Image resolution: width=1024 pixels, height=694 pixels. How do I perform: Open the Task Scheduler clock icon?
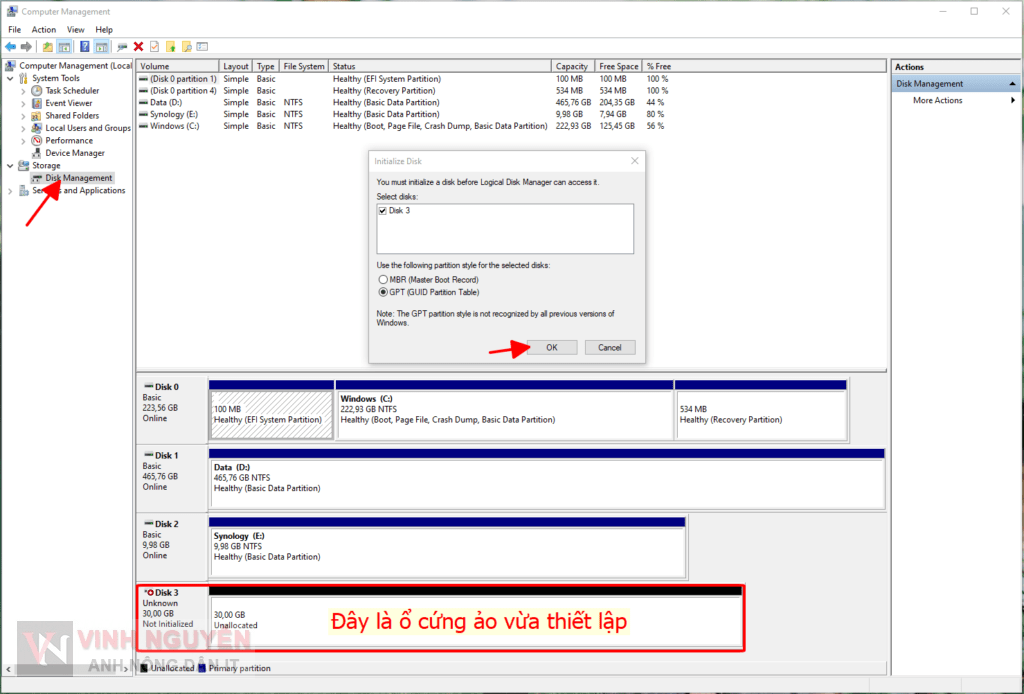(x=37, y=91)
